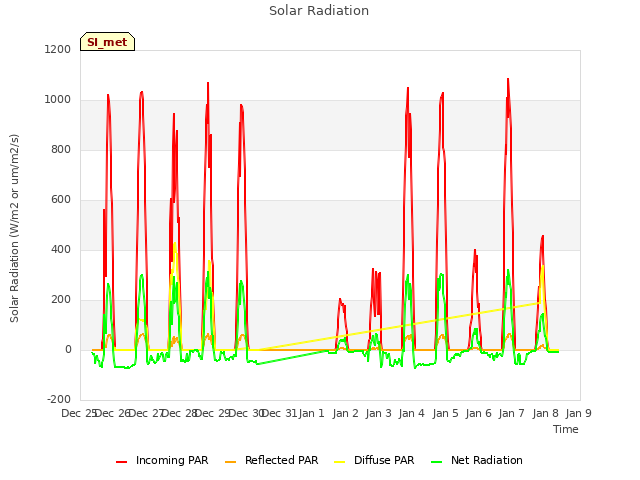Click the Jan 5 x-axis tick label
The height and width of the screenshot is (480, 640).
pos(445,413)
